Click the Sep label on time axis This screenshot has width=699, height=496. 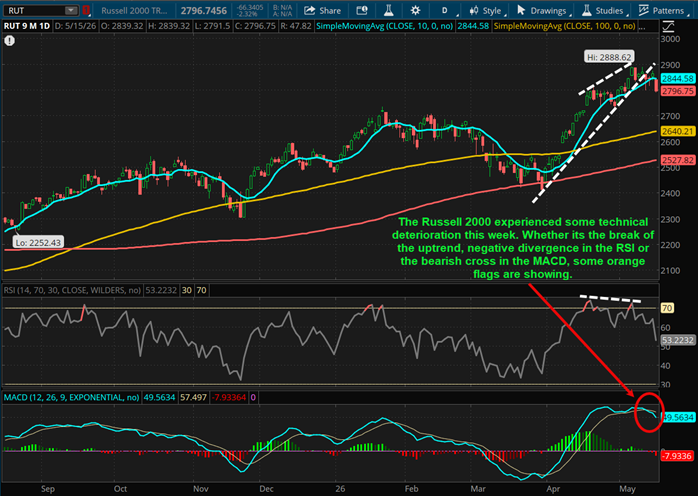click(x=48, y=489)
